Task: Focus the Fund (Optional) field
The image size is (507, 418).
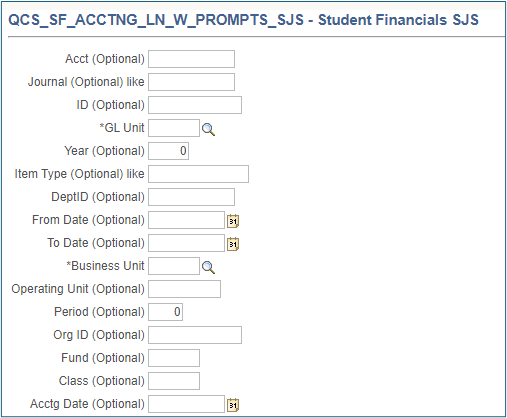Action: (x=174, y=358)
